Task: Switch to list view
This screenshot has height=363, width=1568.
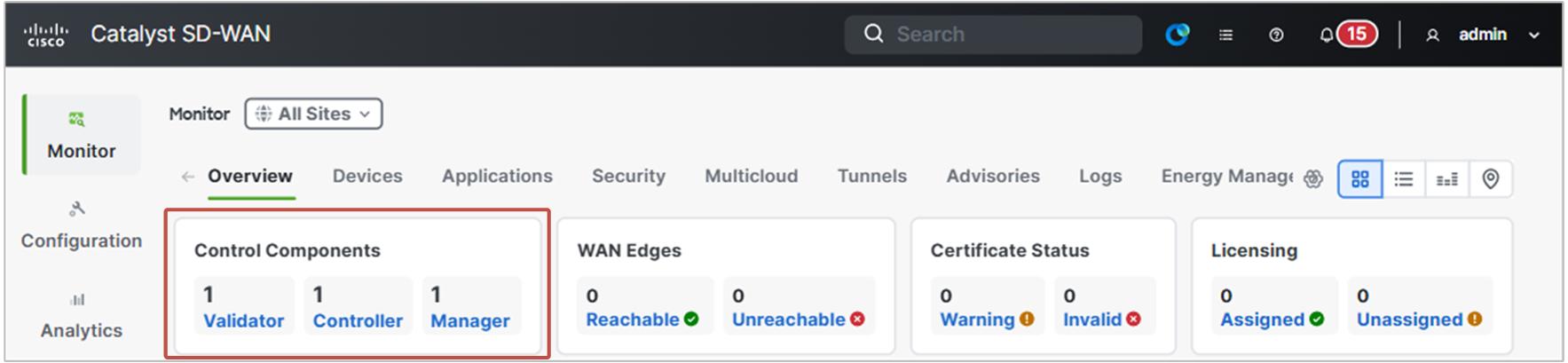Action: (x=1404, y=179)
